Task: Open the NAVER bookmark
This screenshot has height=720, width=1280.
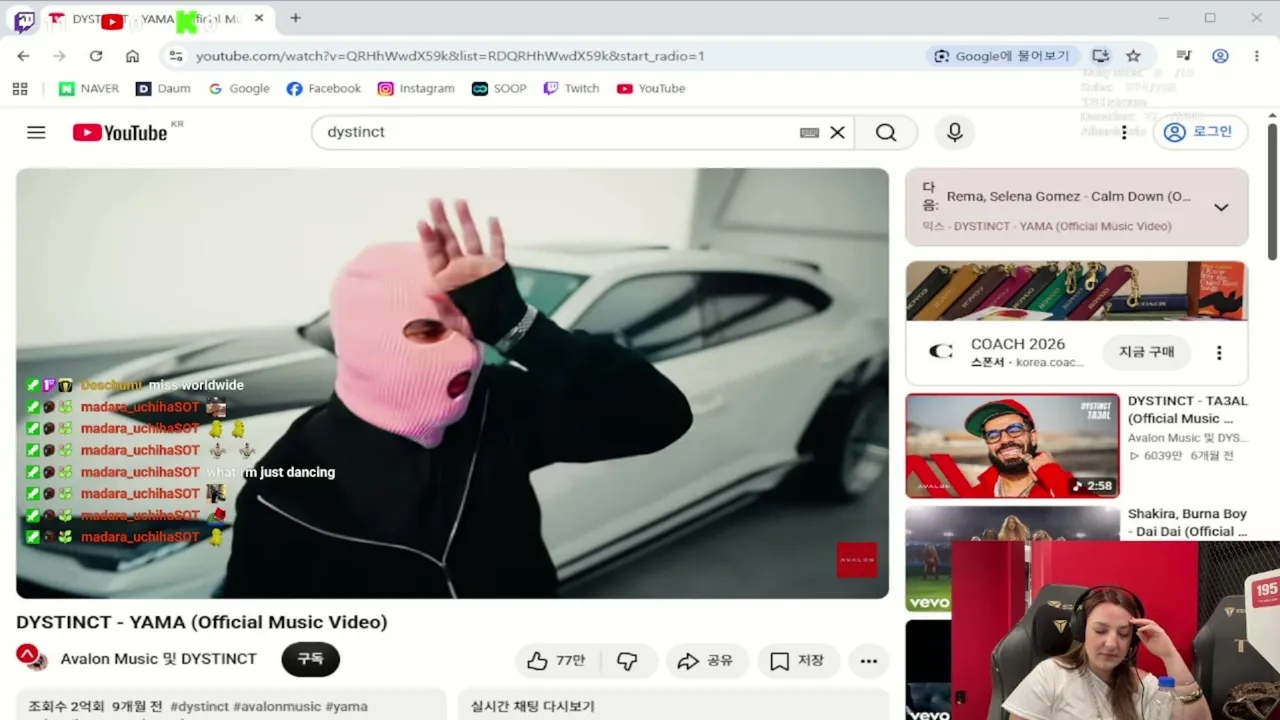Action: [x=89, y=89]
